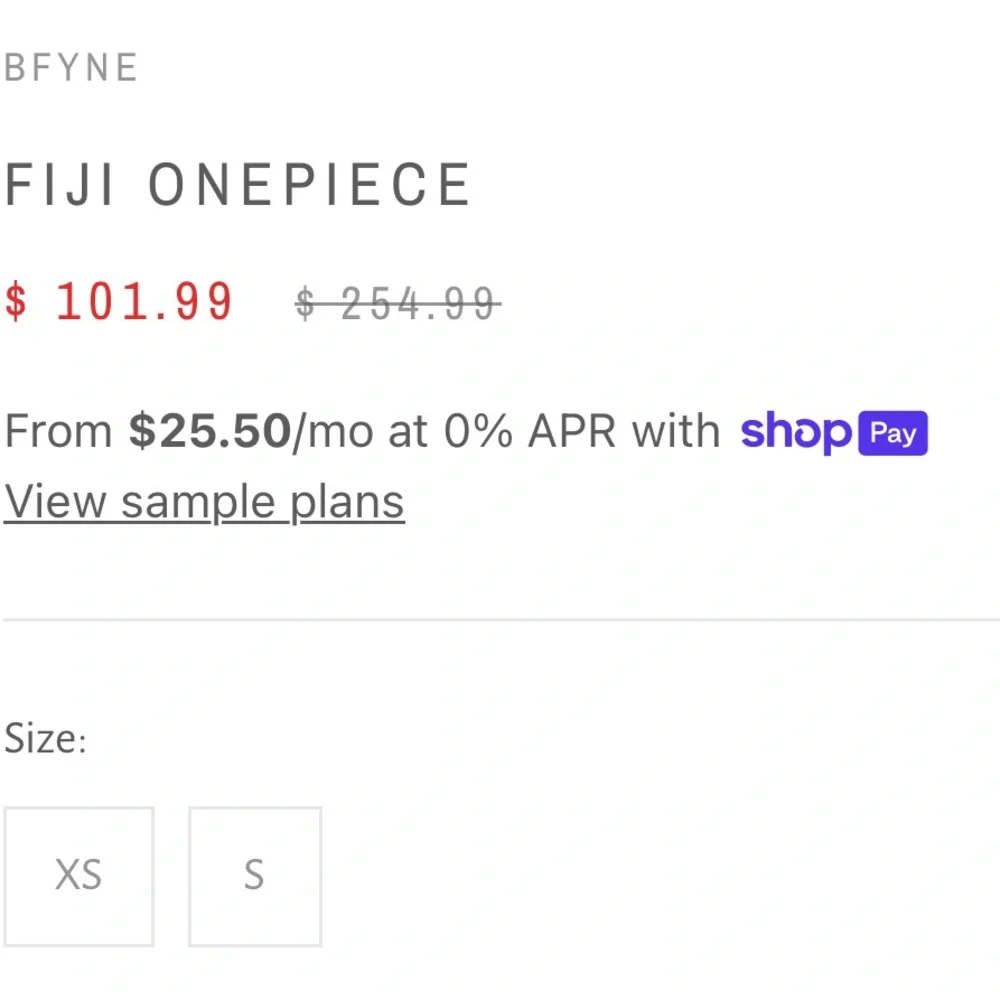Click the strikethrough original price $254.99
The image size is (1000, 1000).
[x=396, y=303]
